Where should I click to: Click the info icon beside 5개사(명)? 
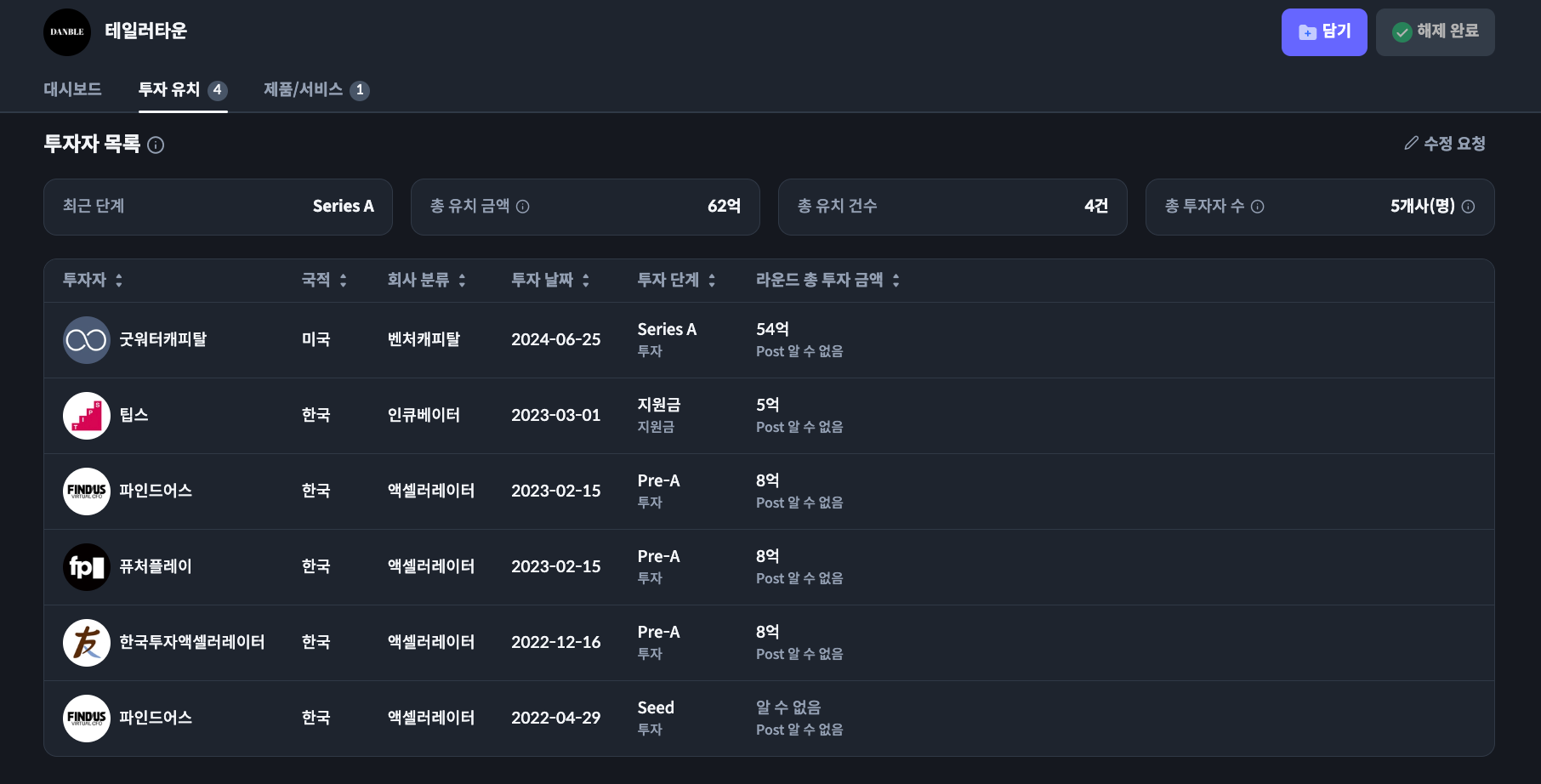[x=1468, y=207]
